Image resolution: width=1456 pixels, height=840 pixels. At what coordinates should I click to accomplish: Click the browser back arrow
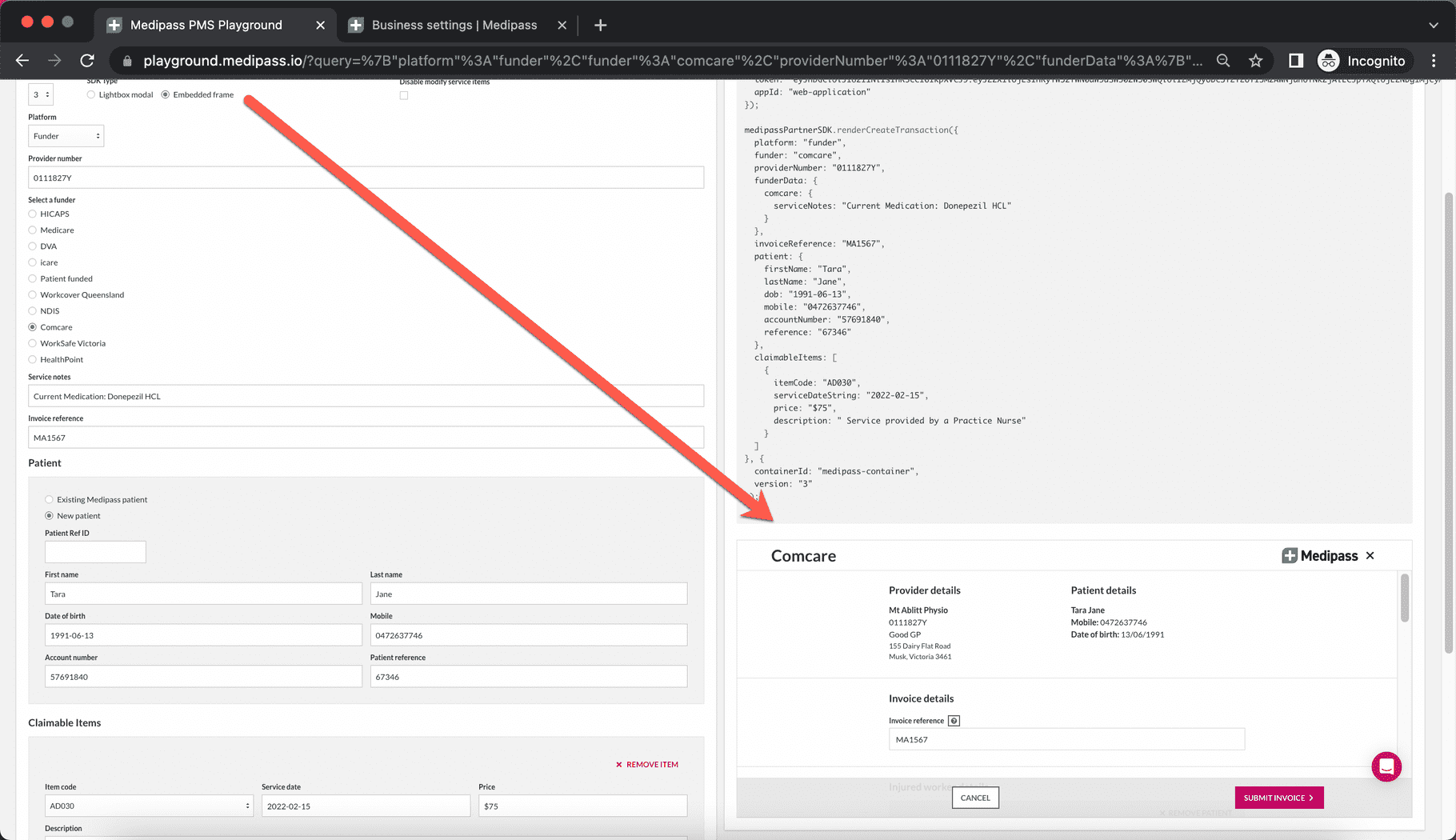(x=22, y=61)
